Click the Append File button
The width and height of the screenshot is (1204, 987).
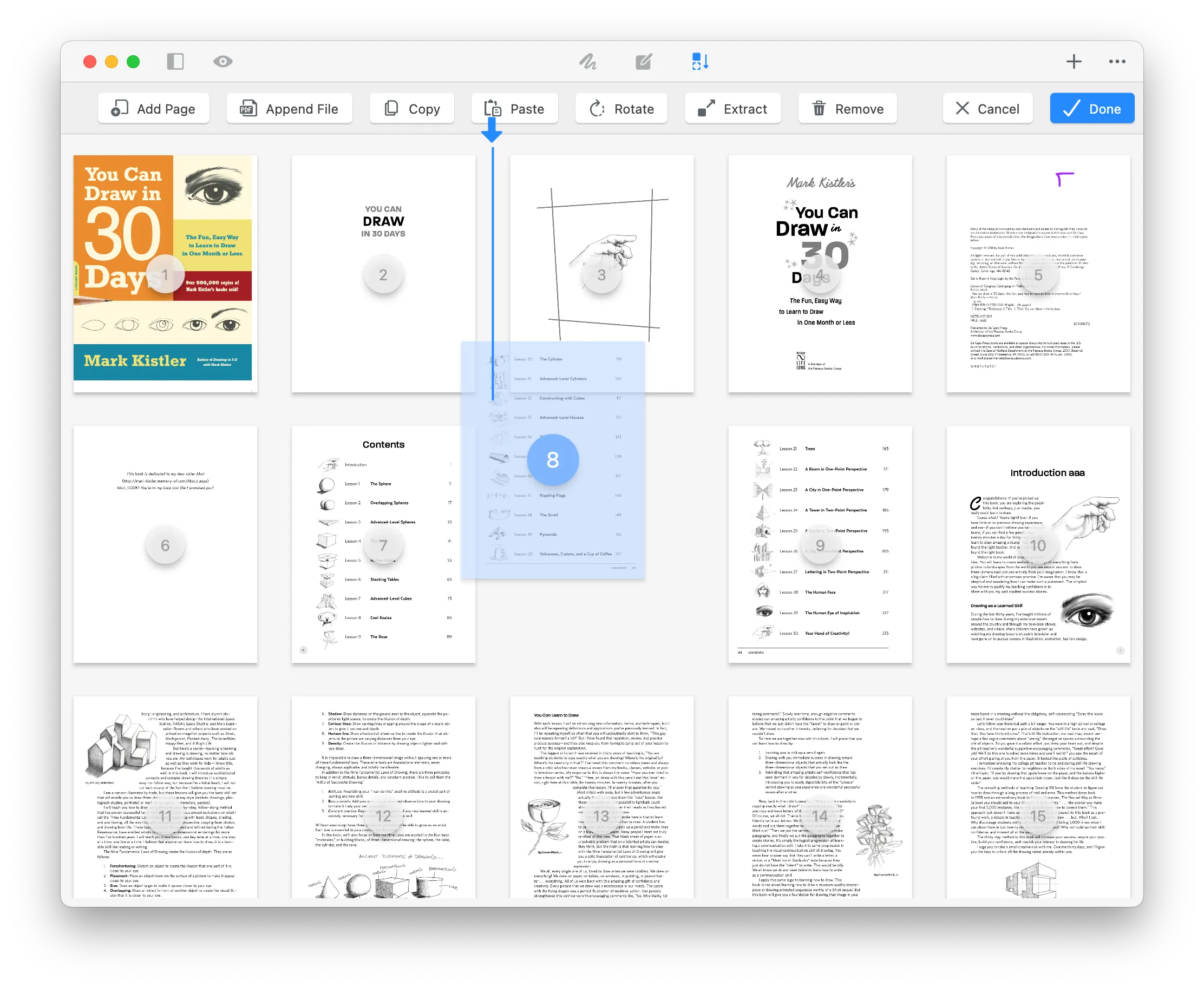[x=290, y=109]
